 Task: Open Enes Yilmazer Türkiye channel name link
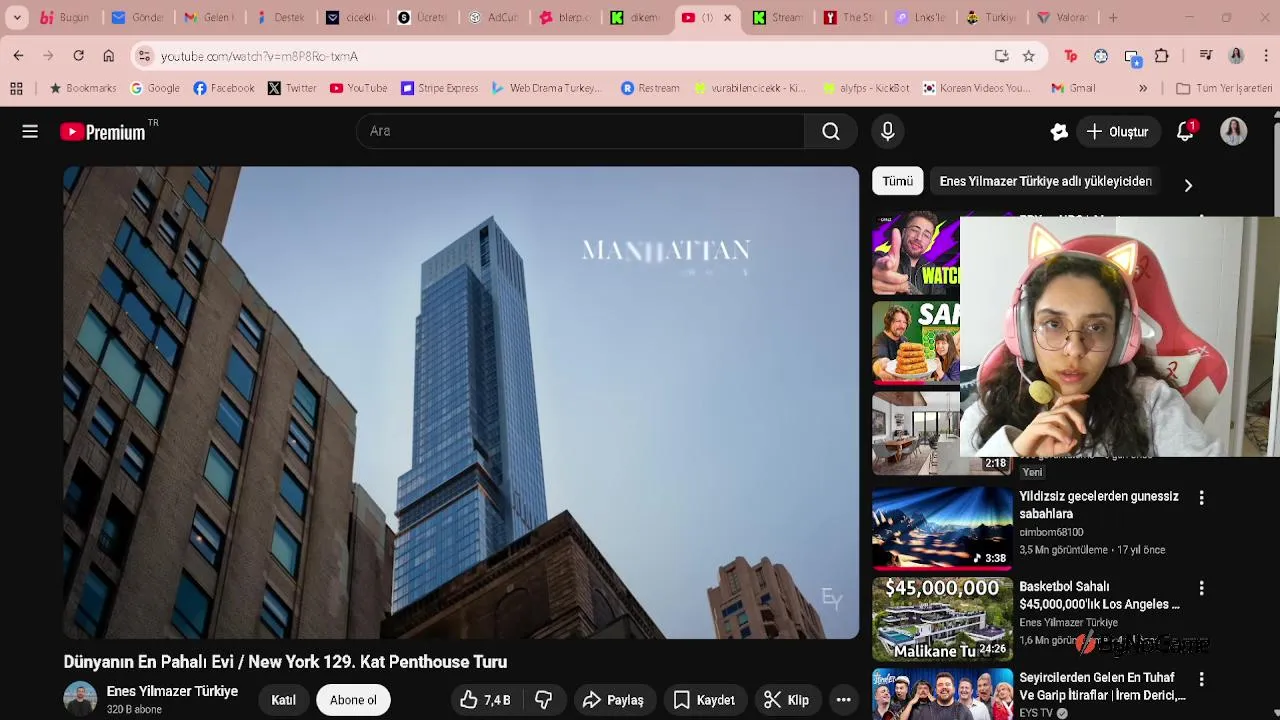172,691
